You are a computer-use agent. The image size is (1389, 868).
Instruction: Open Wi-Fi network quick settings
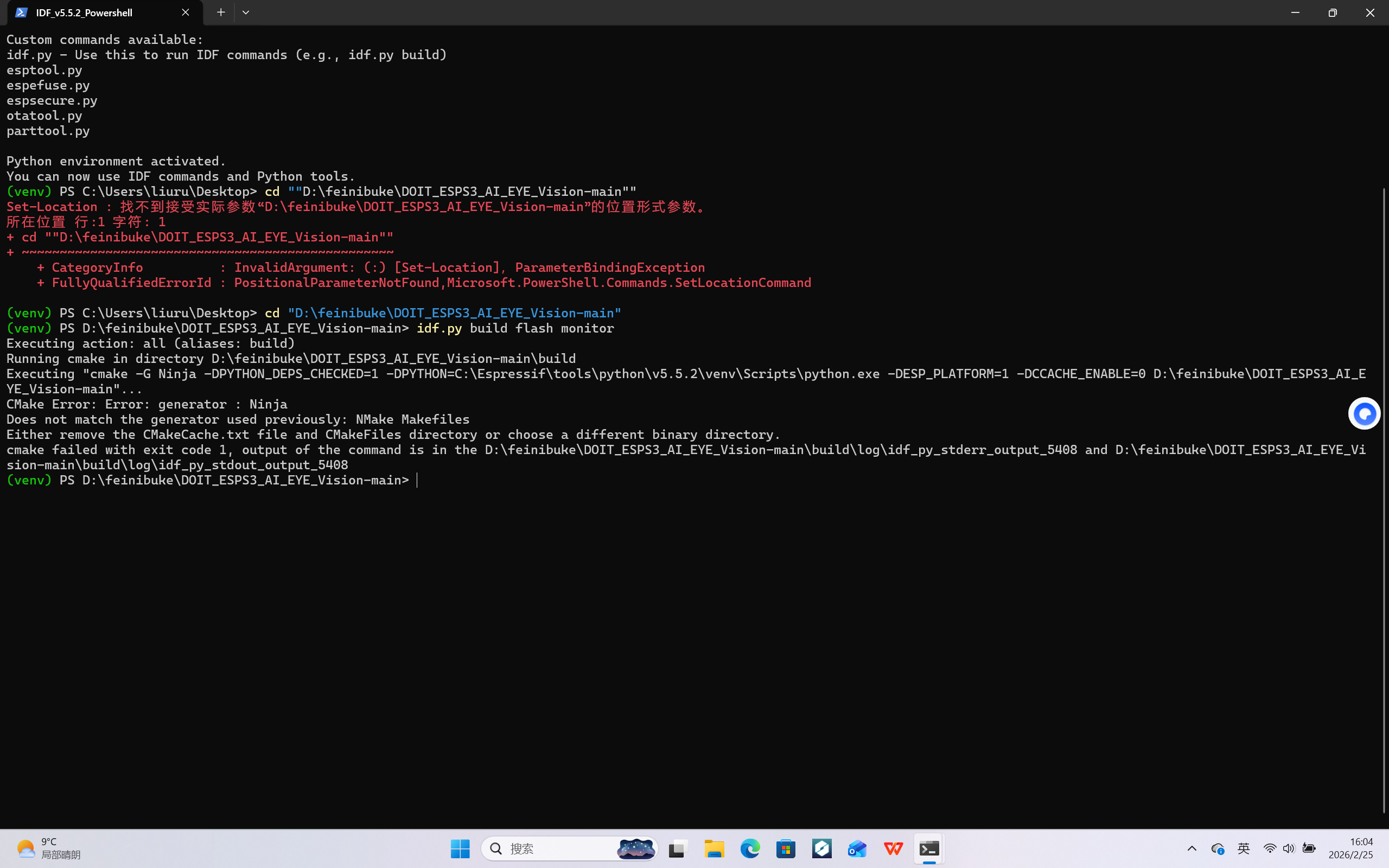[1270, 848]
